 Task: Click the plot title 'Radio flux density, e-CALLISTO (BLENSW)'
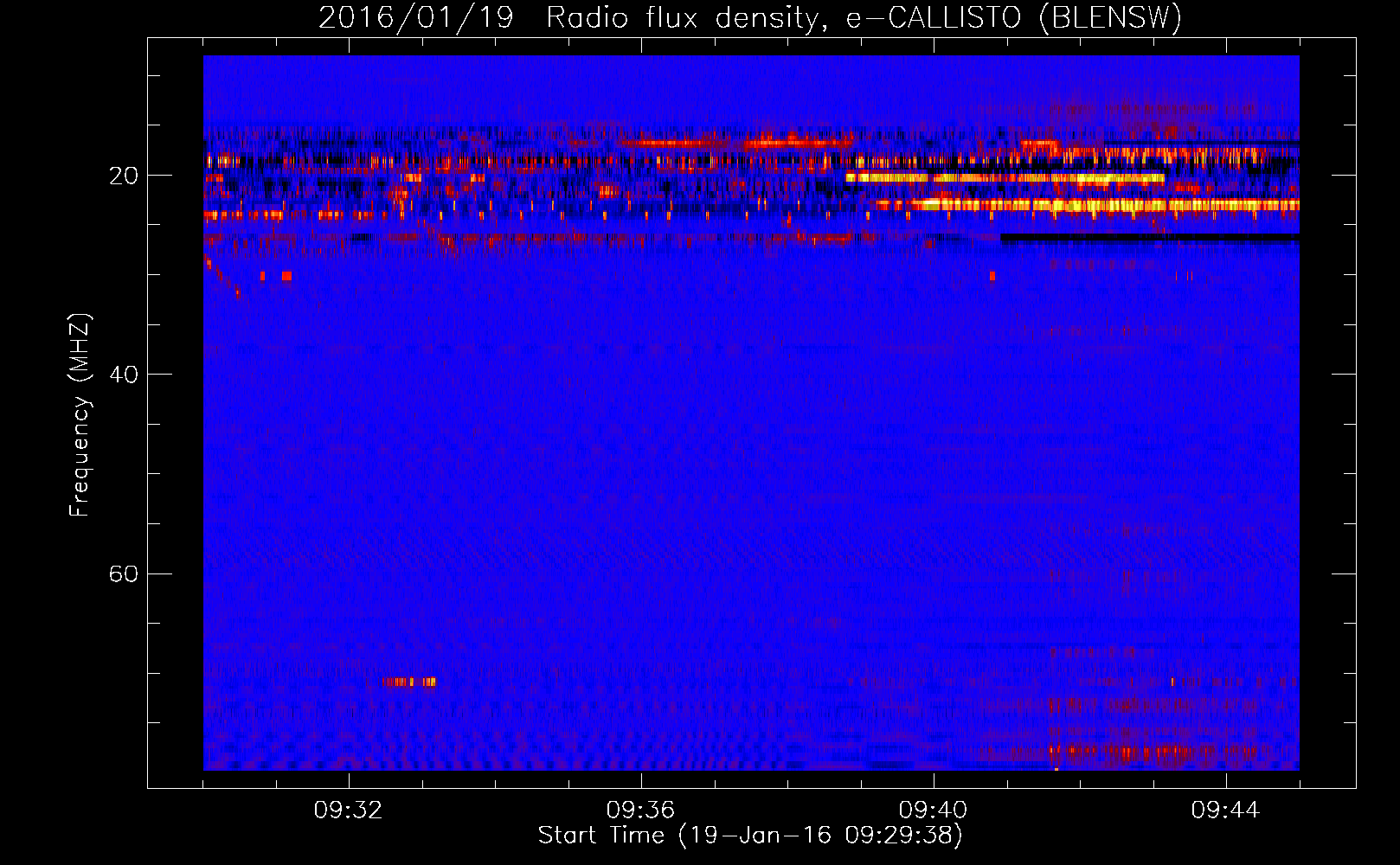pyautogui.click(x=864, y=17)
